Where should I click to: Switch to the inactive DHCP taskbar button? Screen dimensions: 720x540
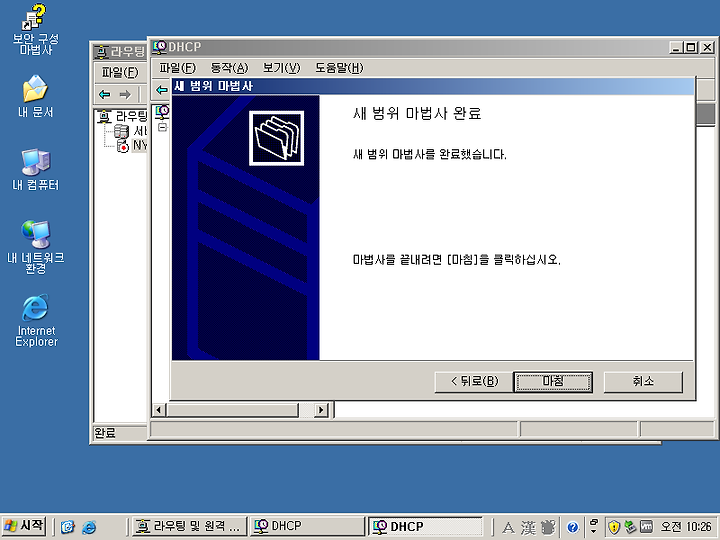(307, 526)
